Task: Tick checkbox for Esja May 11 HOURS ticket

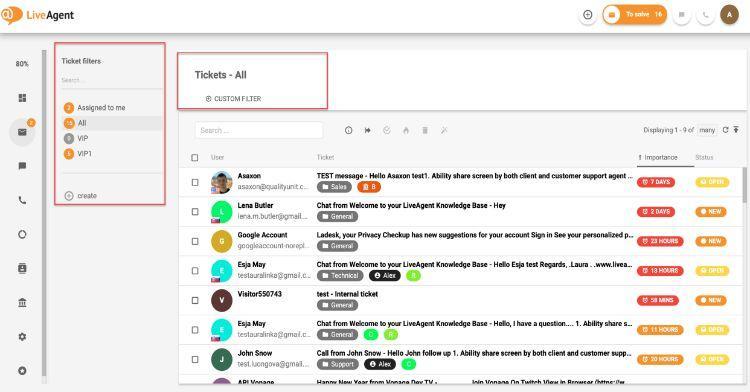Action: coord(195,330)
